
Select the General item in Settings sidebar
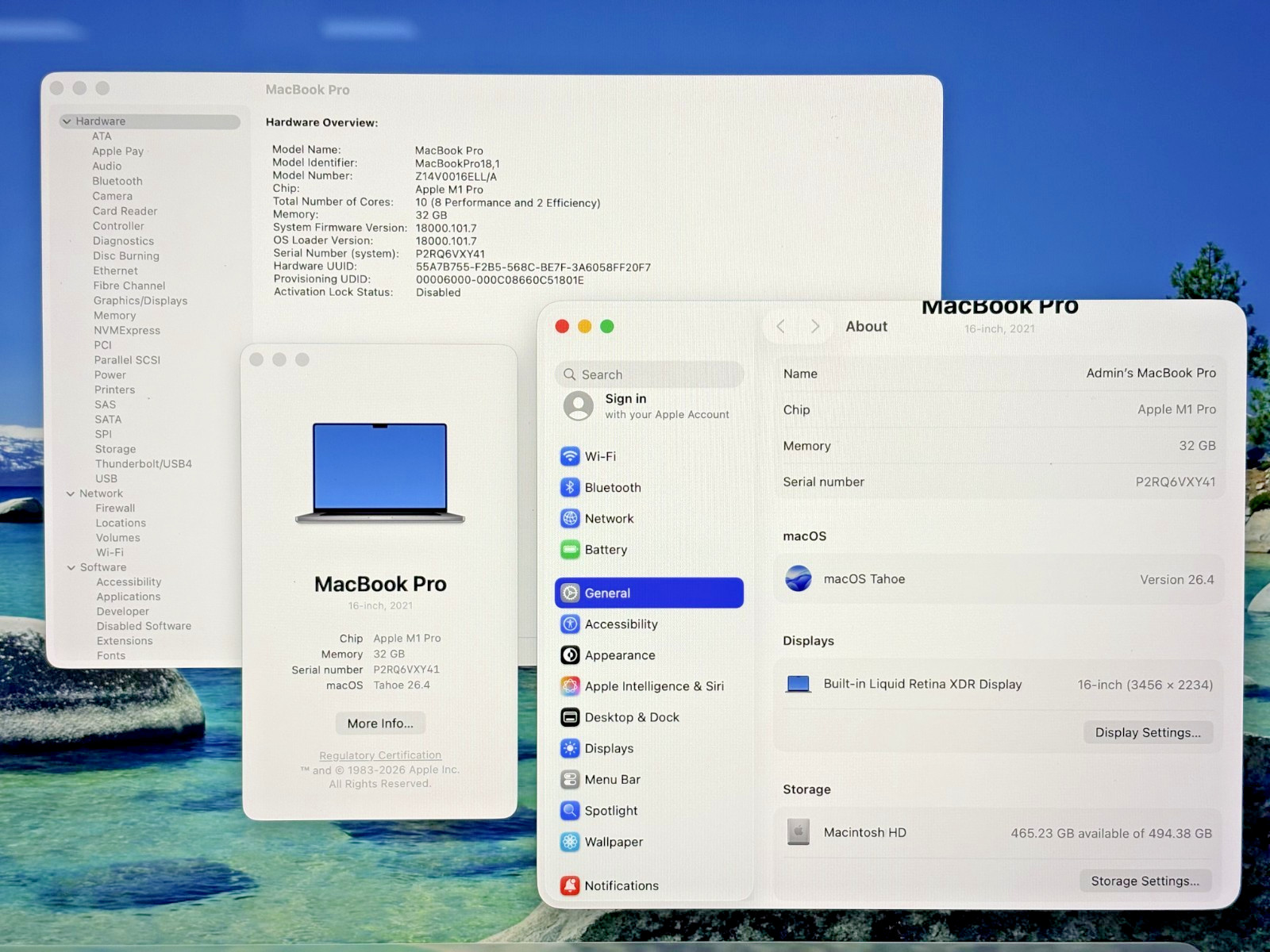[648, 593]
